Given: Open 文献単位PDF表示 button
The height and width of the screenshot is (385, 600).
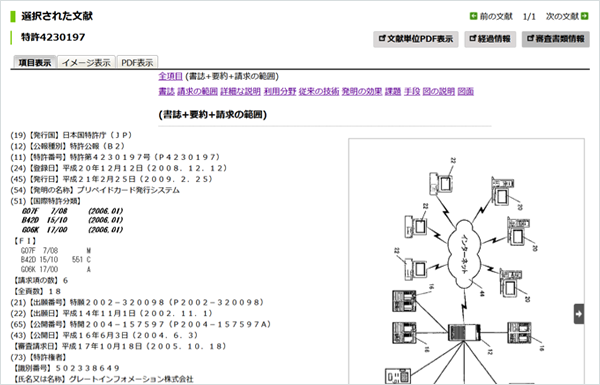Looking at the screenshot, I should (416, 39).
